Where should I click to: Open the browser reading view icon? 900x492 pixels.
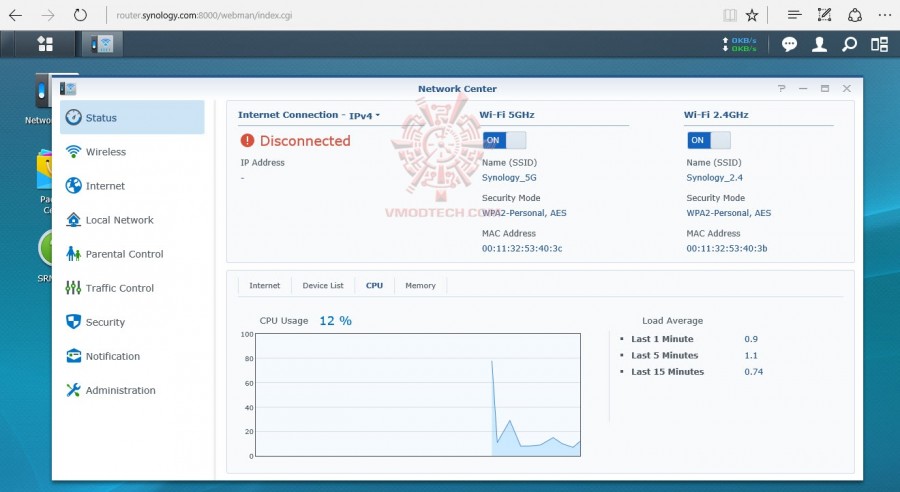[x=730, y=16]
